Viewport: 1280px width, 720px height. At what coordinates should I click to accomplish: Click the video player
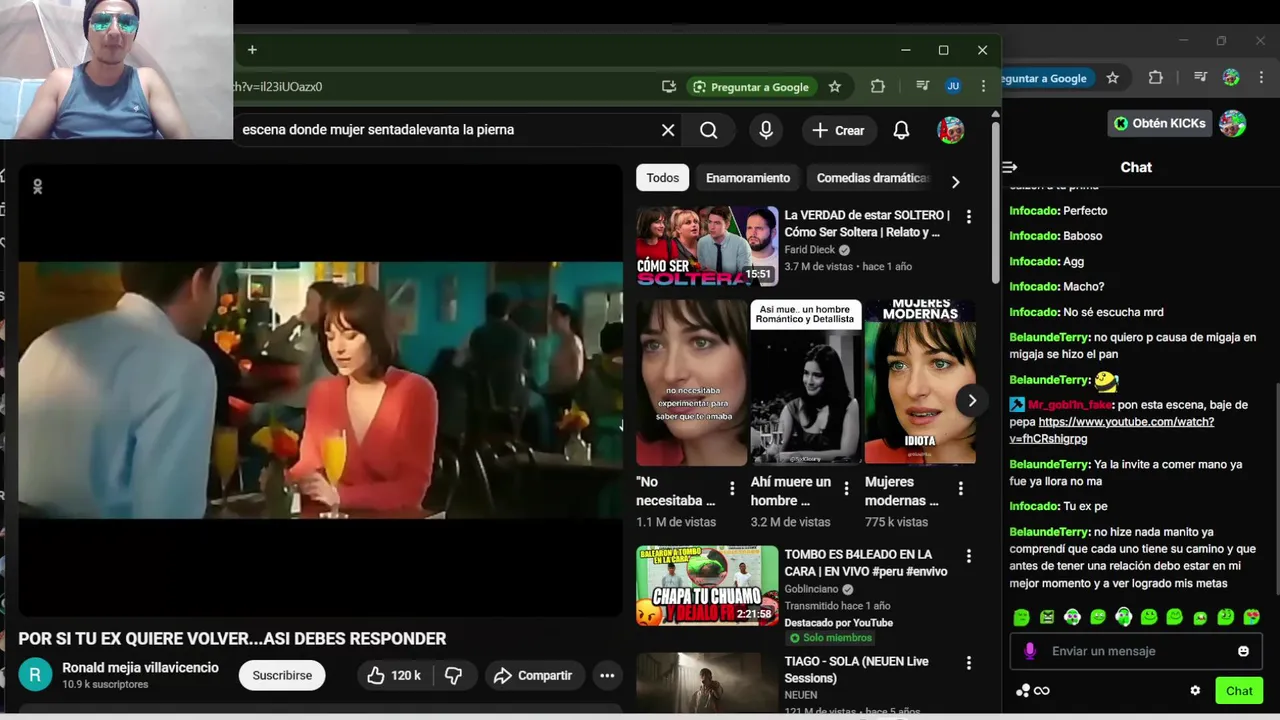(x=320, y=390)
